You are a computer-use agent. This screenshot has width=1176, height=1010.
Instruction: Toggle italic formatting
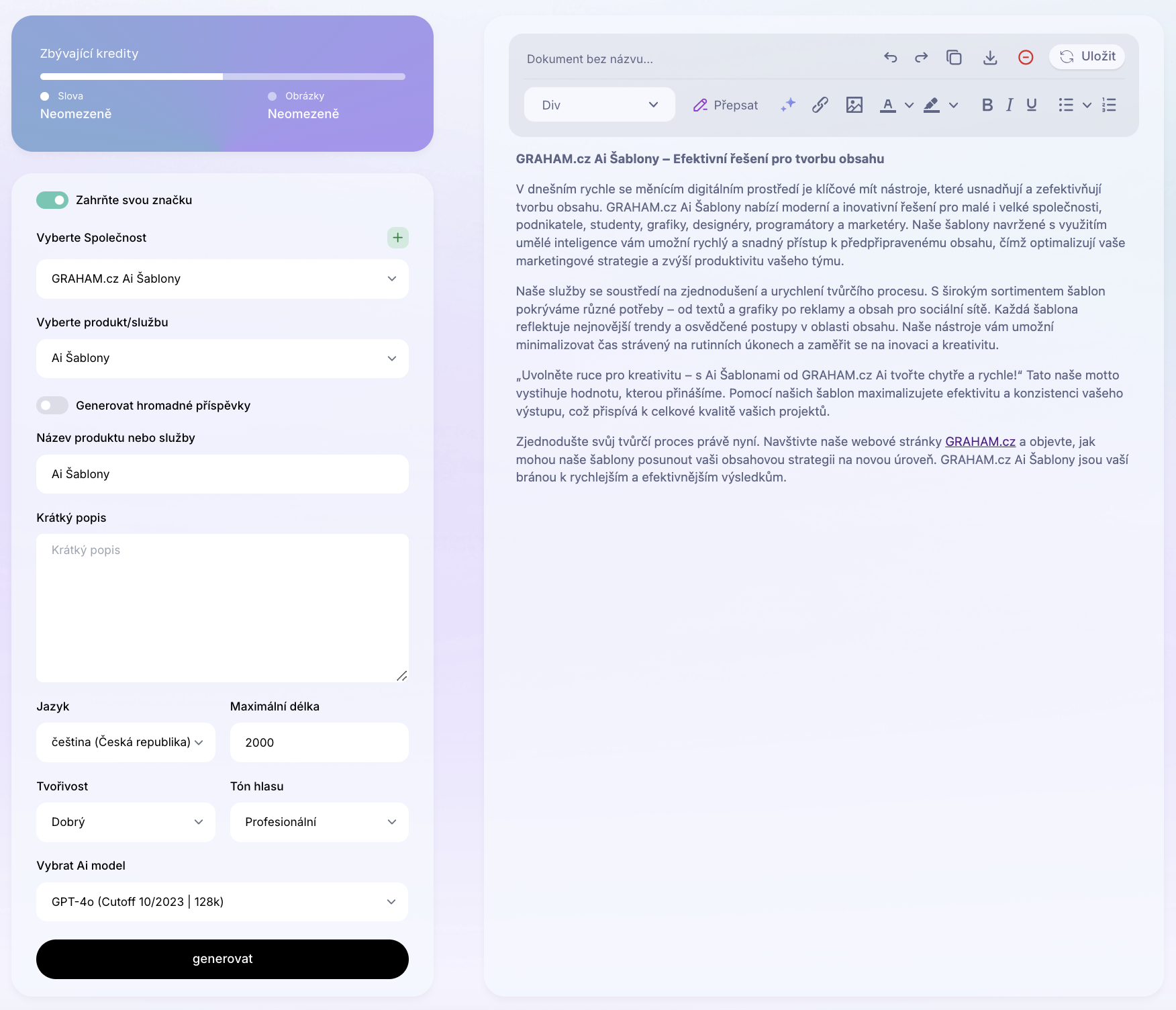point(1010,105)
